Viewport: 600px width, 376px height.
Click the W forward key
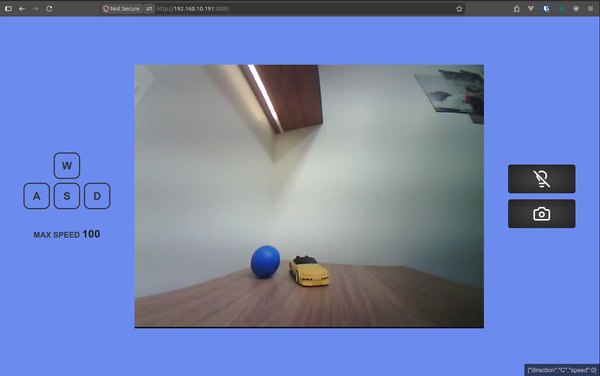[67, 166]
